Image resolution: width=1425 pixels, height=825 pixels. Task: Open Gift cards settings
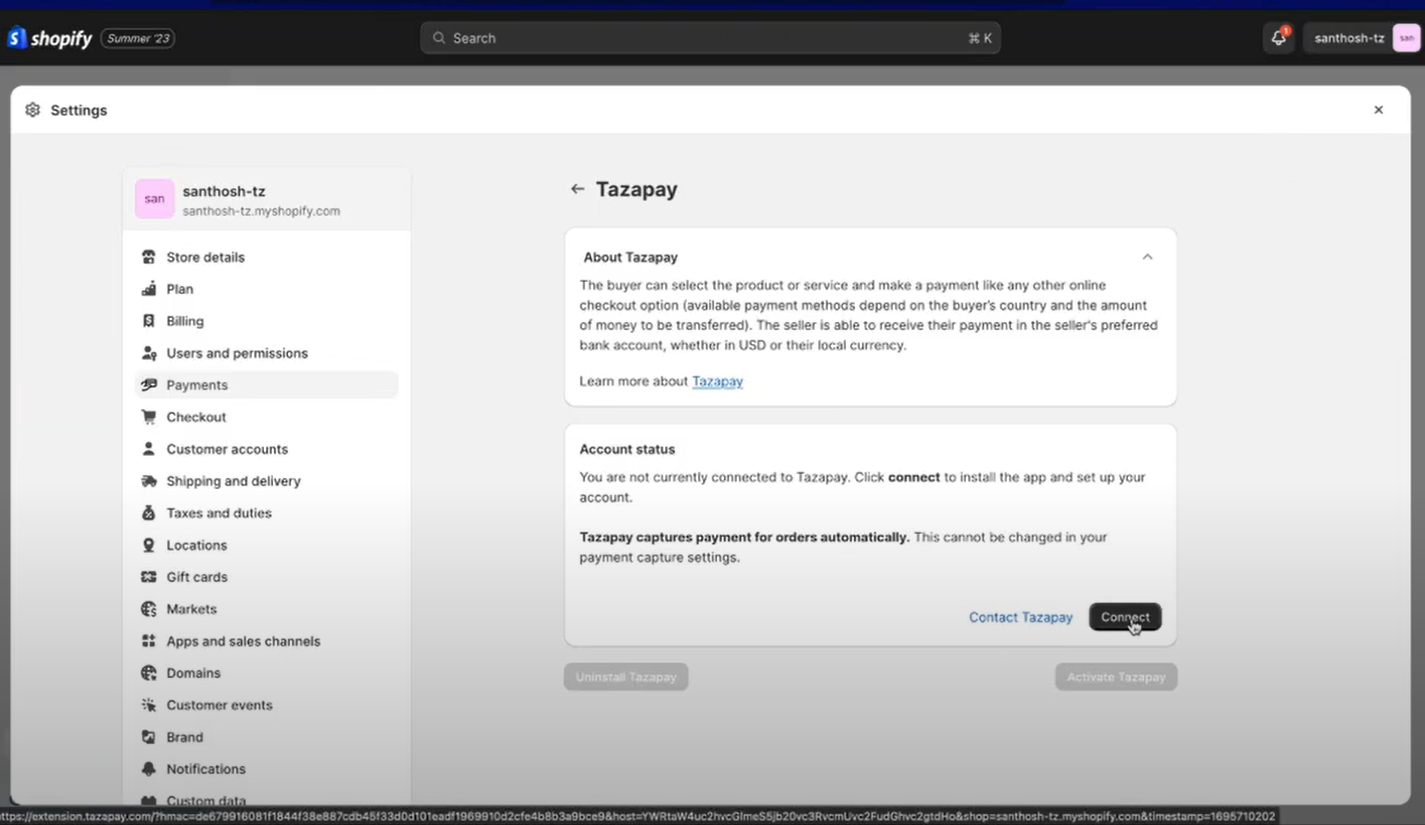pyautogui.click(x=266, y=577)
